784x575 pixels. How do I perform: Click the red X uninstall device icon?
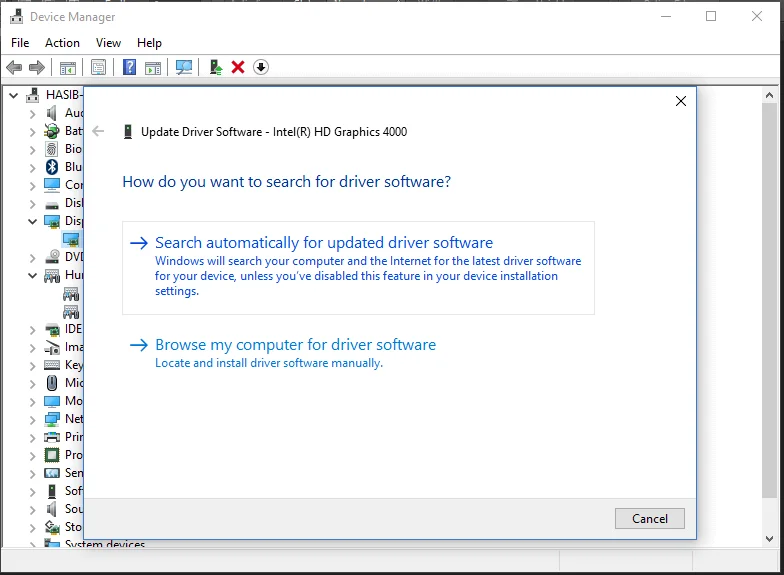[x=238, y=67]
